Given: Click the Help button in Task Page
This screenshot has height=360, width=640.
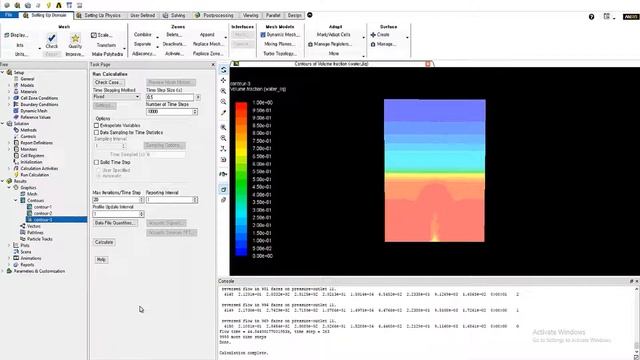Looking at the screenshot, I should click(101, 260).
